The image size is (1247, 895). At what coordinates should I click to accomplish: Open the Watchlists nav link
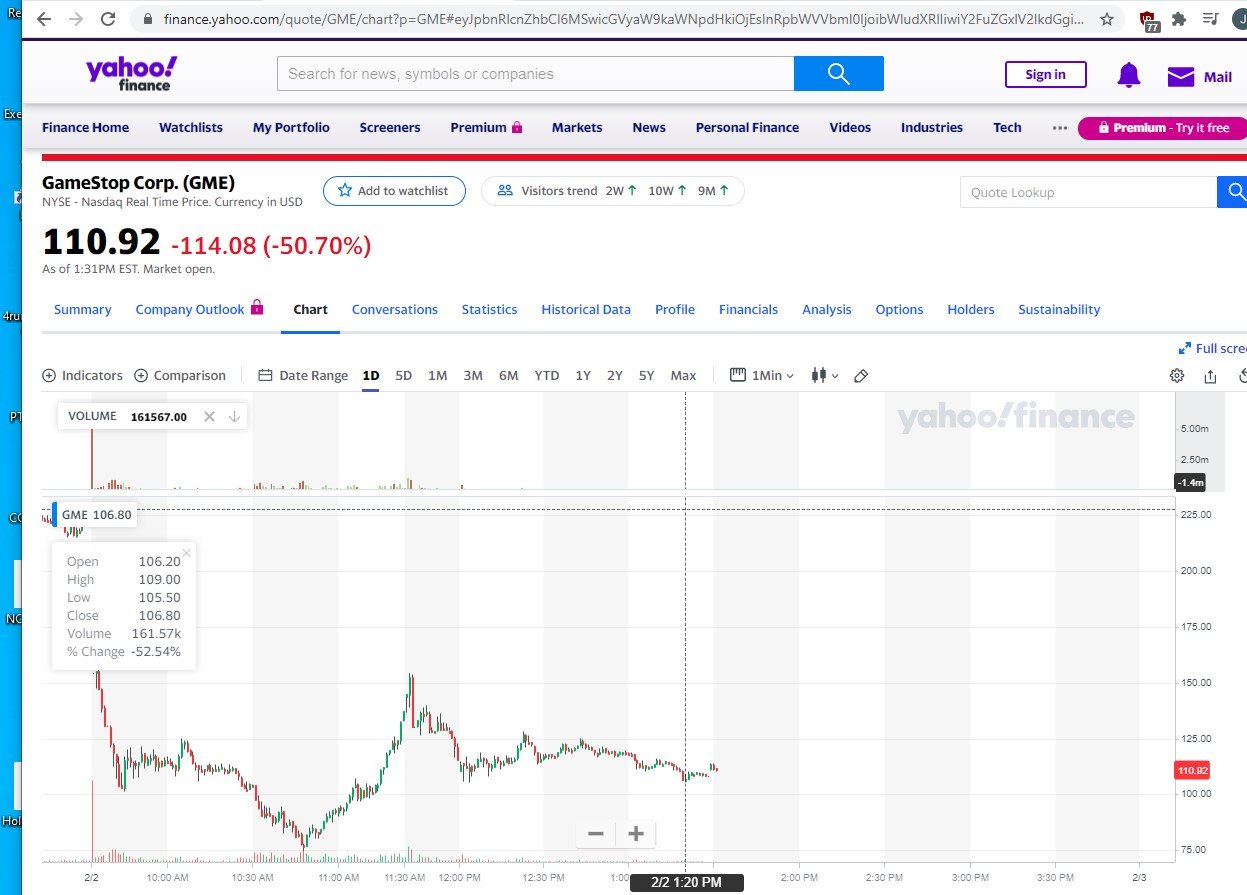(191, 128)
